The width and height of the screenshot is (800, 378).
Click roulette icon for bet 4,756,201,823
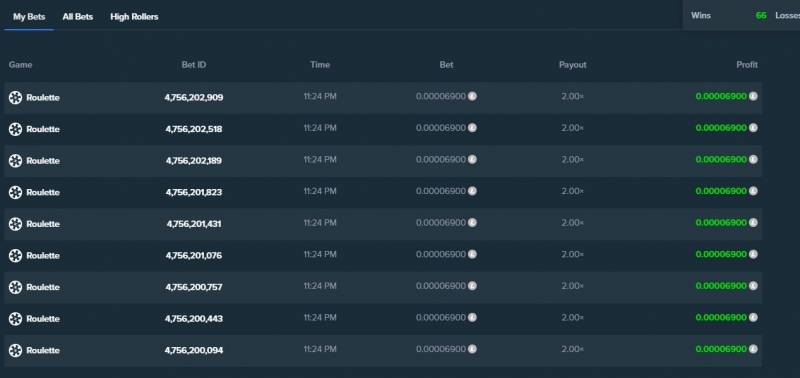[15, 192]
